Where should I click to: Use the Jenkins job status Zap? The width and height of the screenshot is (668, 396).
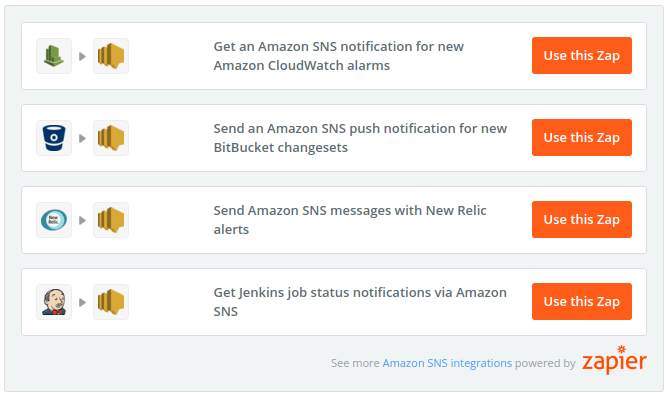pyautogui.click(x=582, y=301)
